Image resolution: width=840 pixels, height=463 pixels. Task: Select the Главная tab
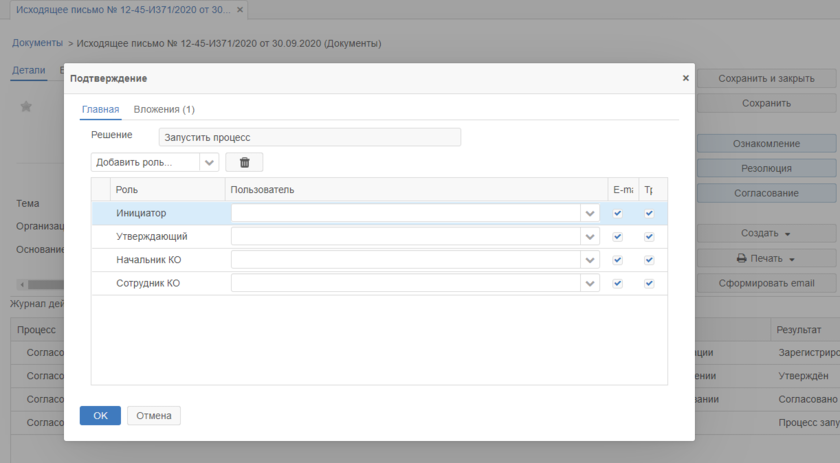pyautogui.click(x=100, y=109)
